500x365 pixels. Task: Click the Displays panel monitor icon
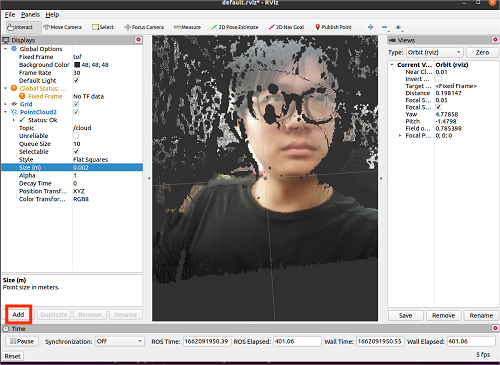pos(6,40)
